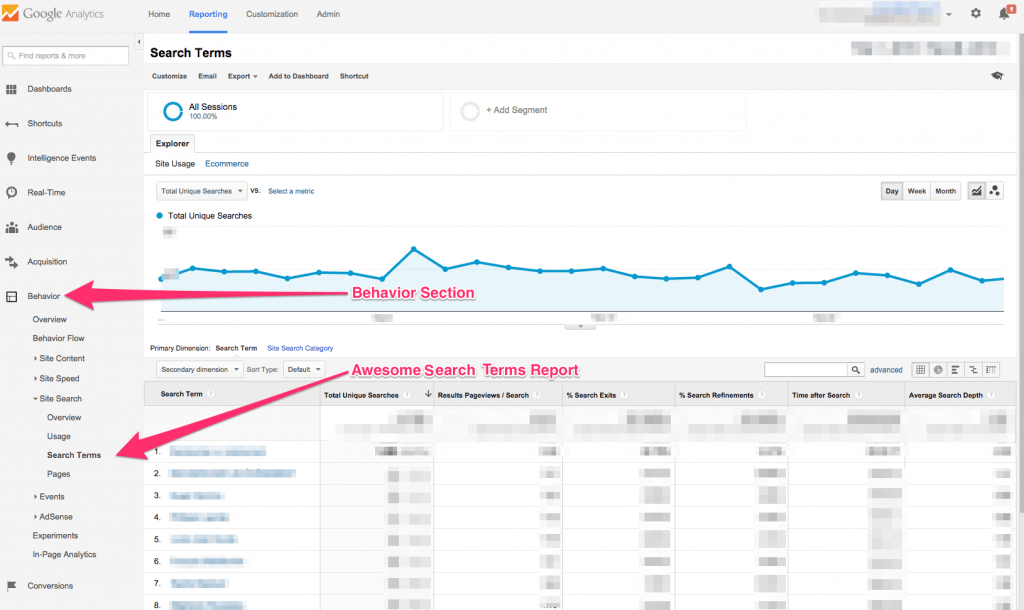Select the pivot view icon
The image size is (1024, 610).
[x=991, y=370]
